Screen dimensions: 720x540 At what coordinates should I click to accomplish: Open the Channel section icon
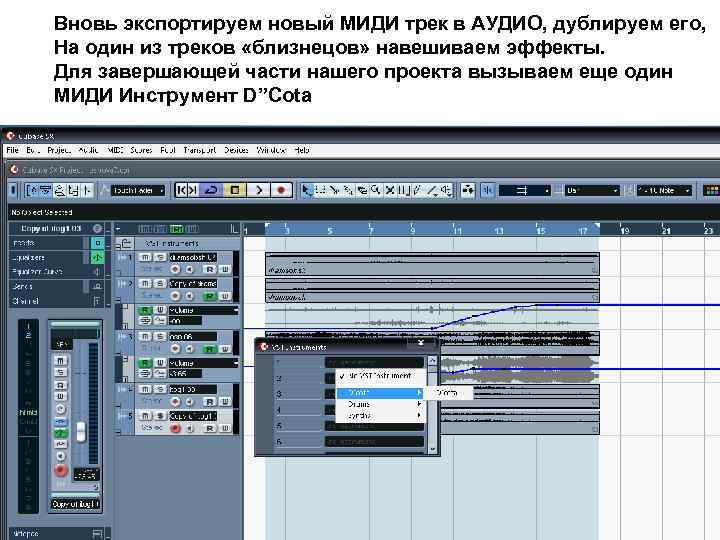click(97, 301)
